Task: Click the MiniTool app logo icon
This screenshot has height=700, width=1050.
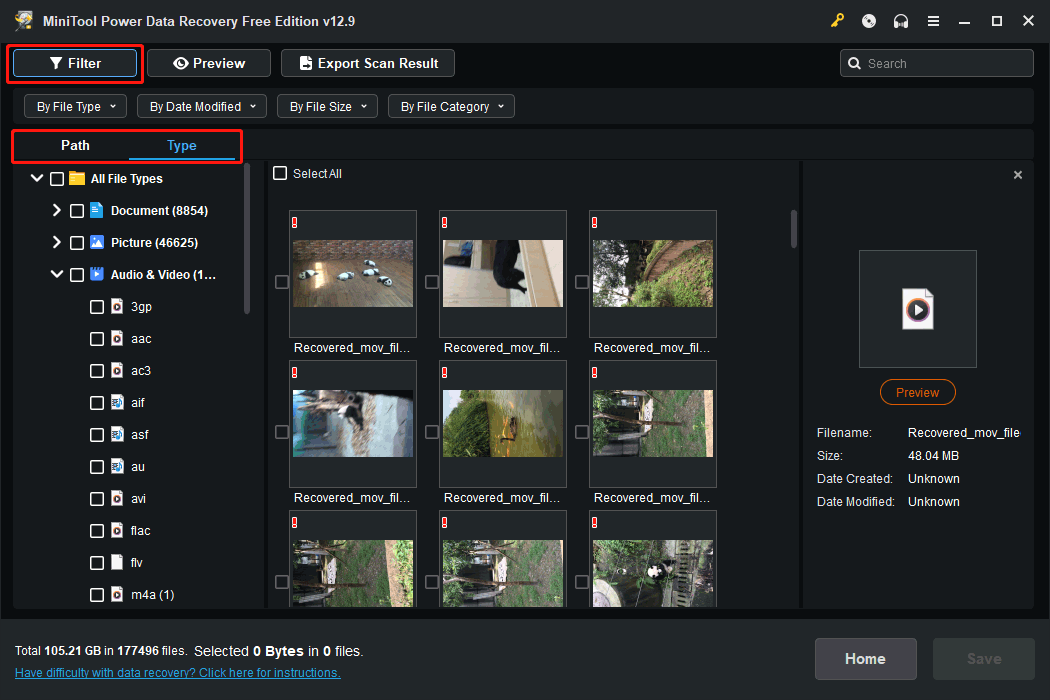Action: (24, 21)
